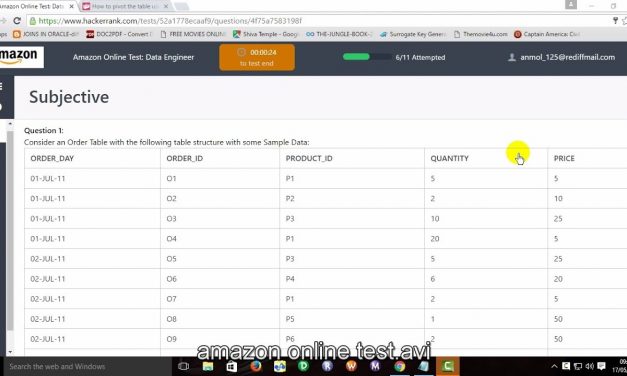Open the 'Themovie4u.com' bookmark
627x376 pixels.
481,34
